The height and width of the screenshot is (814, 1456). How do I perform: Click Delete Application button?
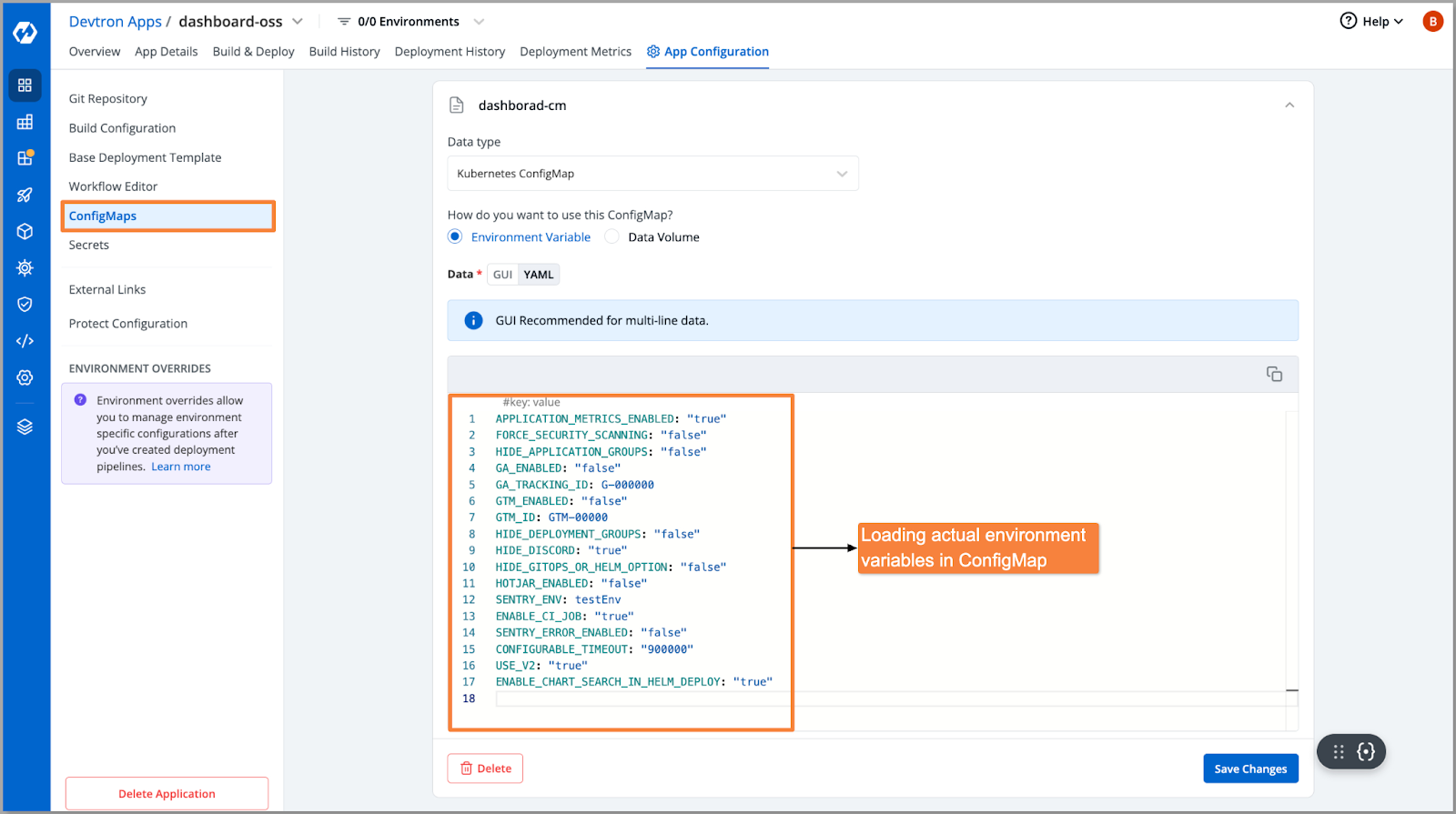pos(167,794)
